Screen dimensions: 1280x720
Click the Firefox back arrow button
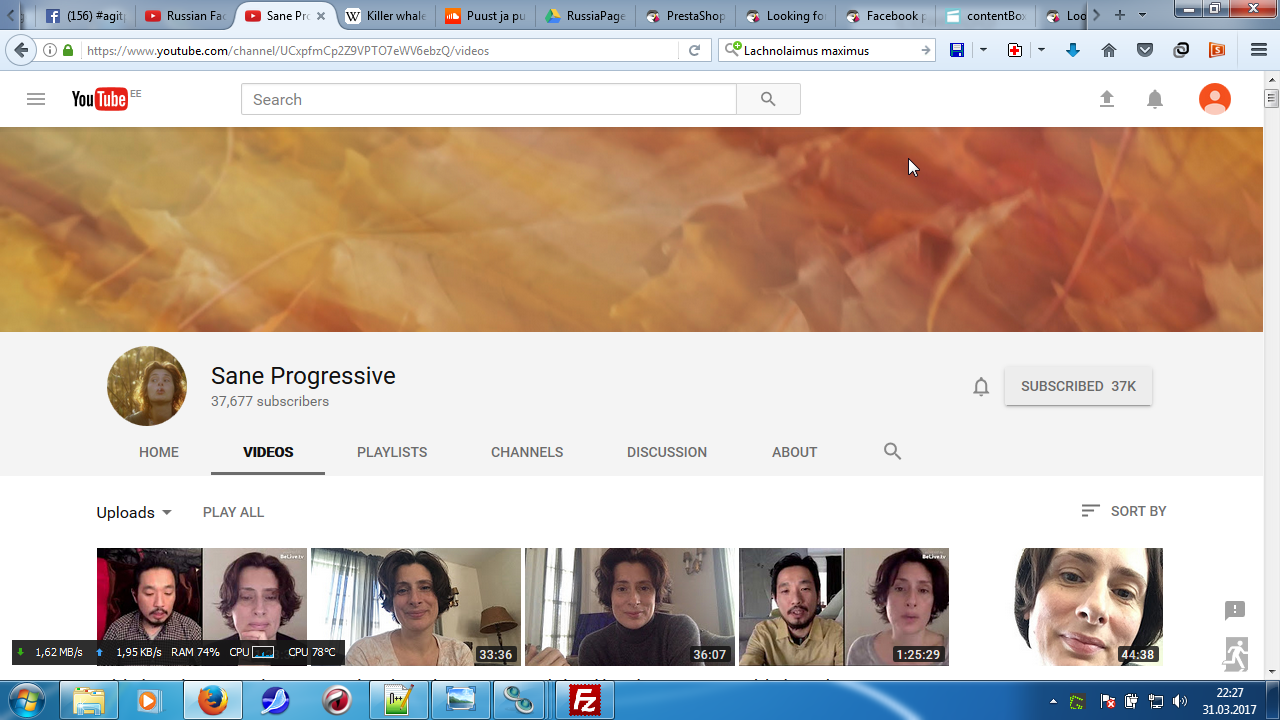click(21, 50)
